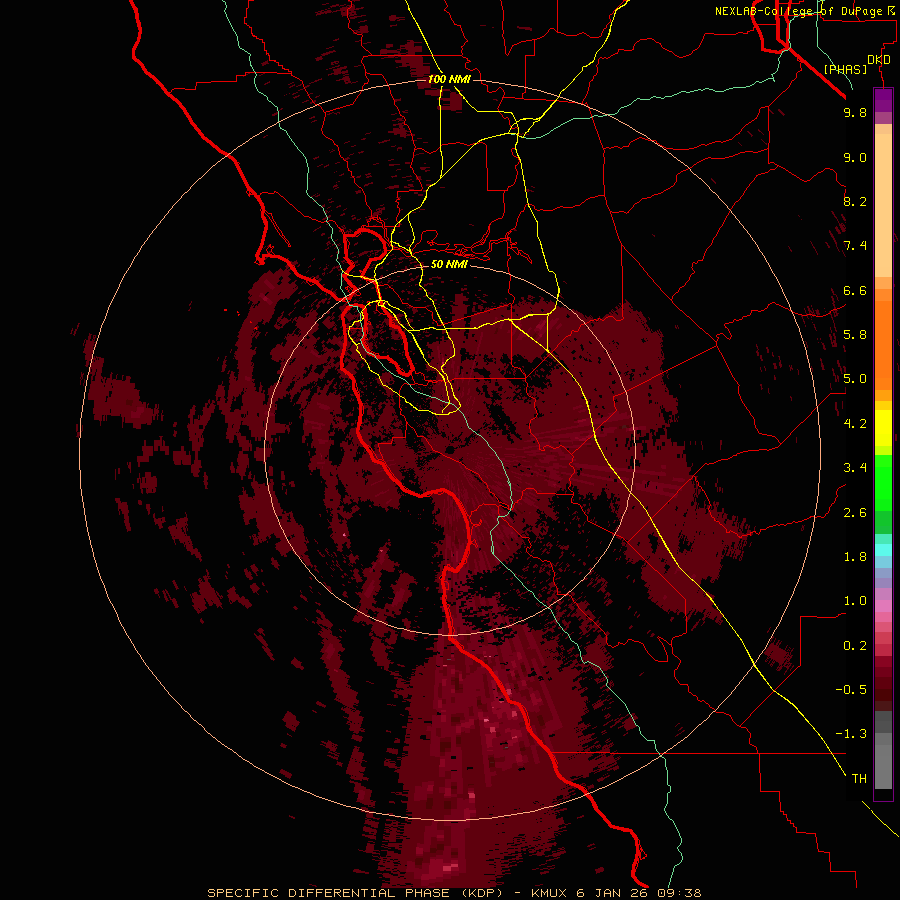
Task: Click the 6.6 value on the color scale
Action: 855,290
